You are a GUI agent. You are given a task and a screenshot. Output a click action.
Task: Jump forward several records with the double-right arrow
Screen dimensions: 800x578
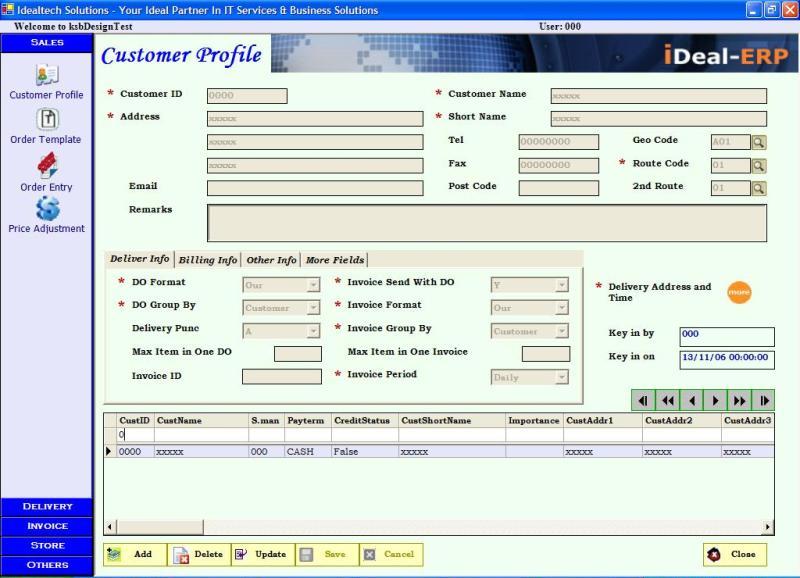739,400
